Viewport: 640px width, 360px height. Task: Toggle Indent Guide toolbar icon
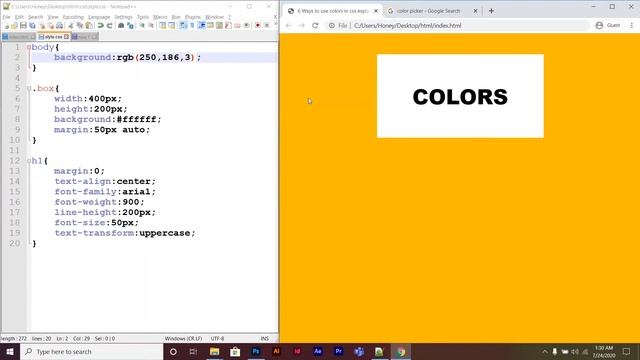(x=202, y=26)
